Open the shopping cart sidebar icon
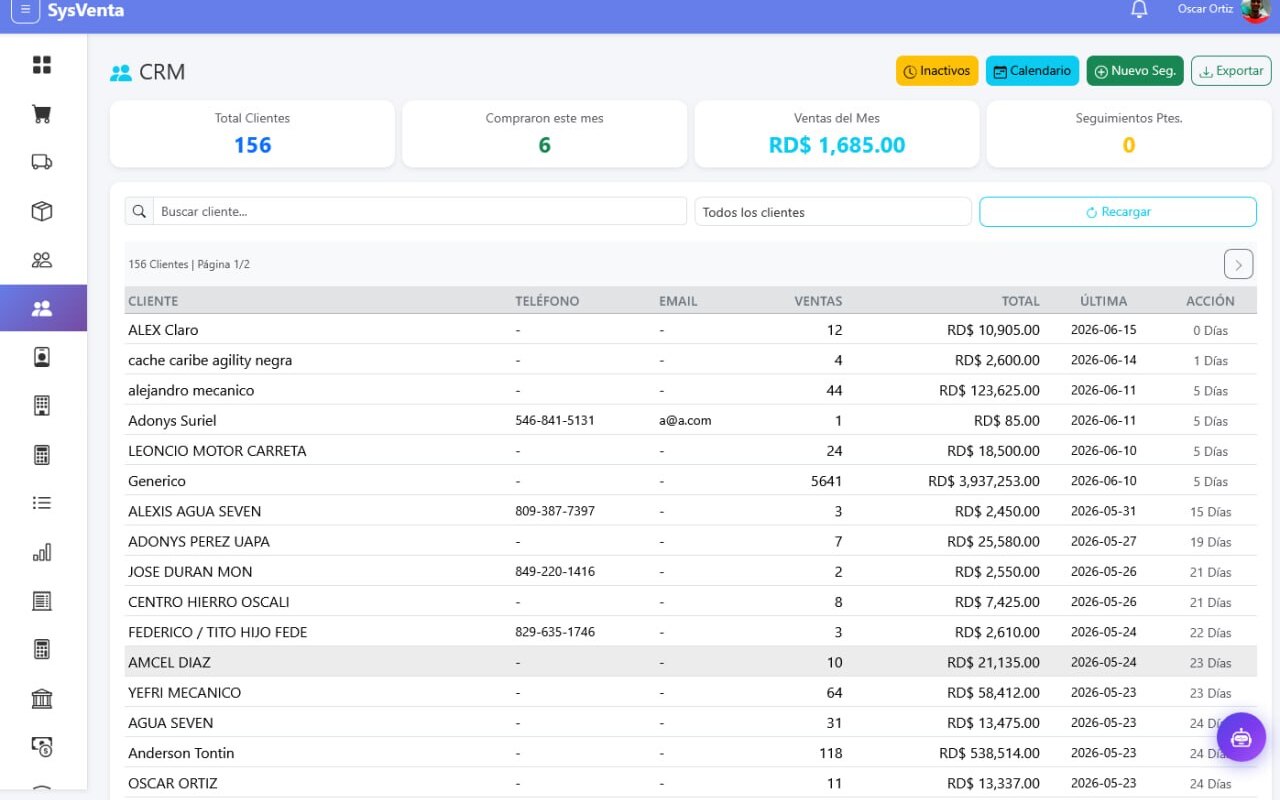Viewport: 1280px width, 800px height. click(42, 114)
